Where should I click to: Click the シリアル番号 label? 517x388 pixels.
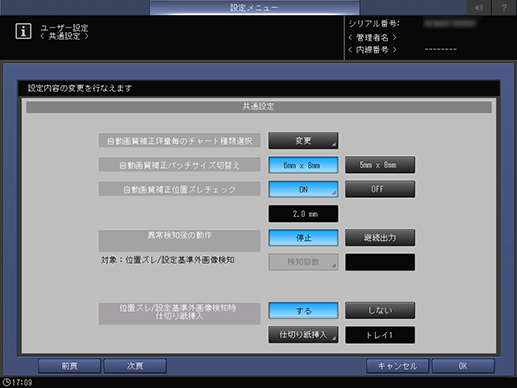click(374, 24)
